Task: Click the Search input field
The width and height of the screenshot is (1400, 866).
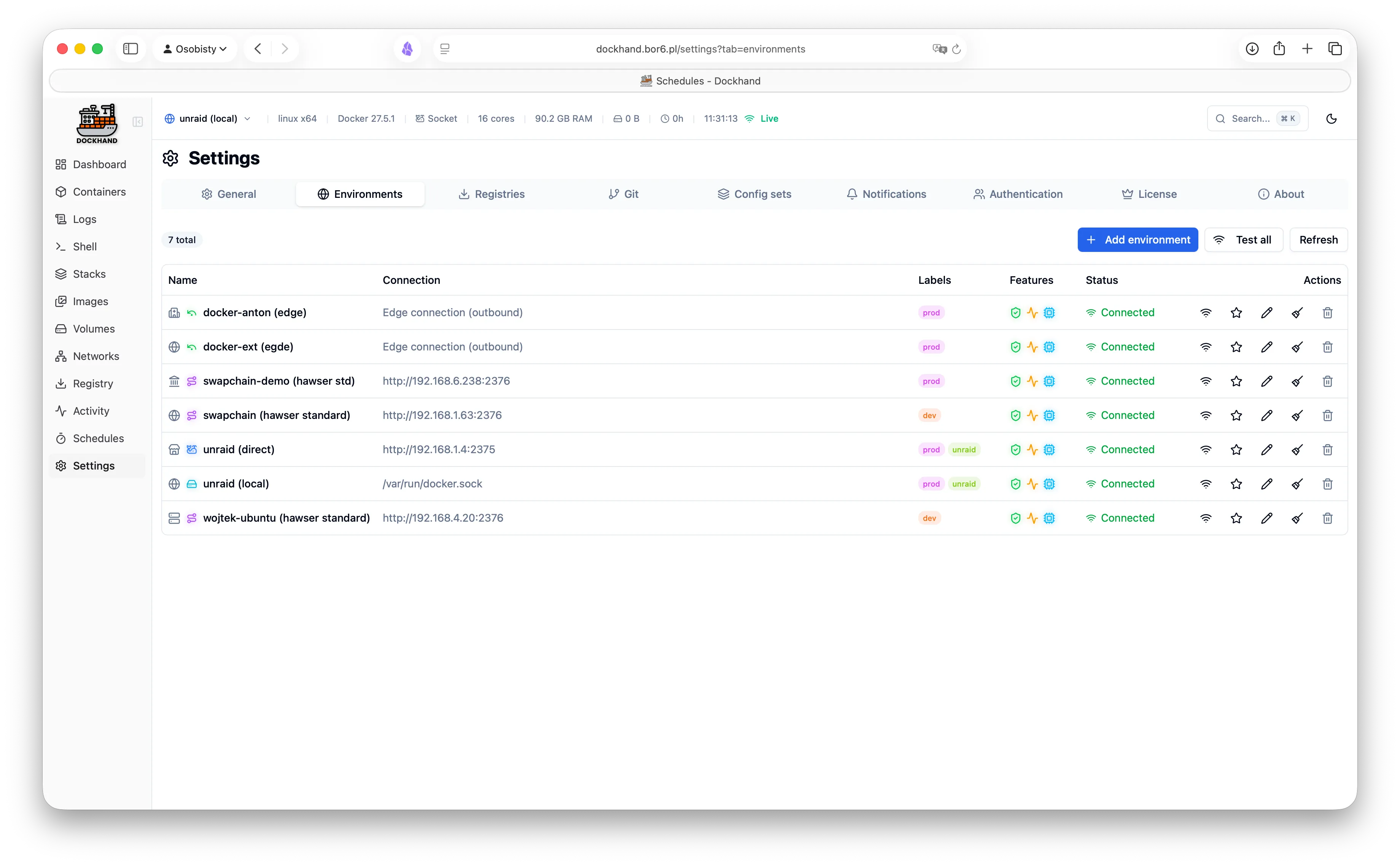Action: click(1250, 119)
